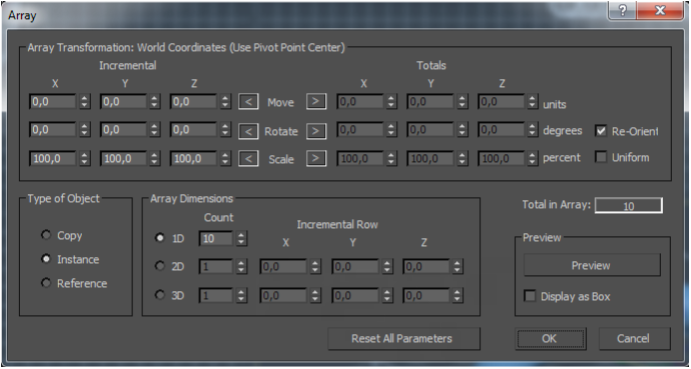Click the 3D Count field

pyautogui.click(x=216, y=295)
